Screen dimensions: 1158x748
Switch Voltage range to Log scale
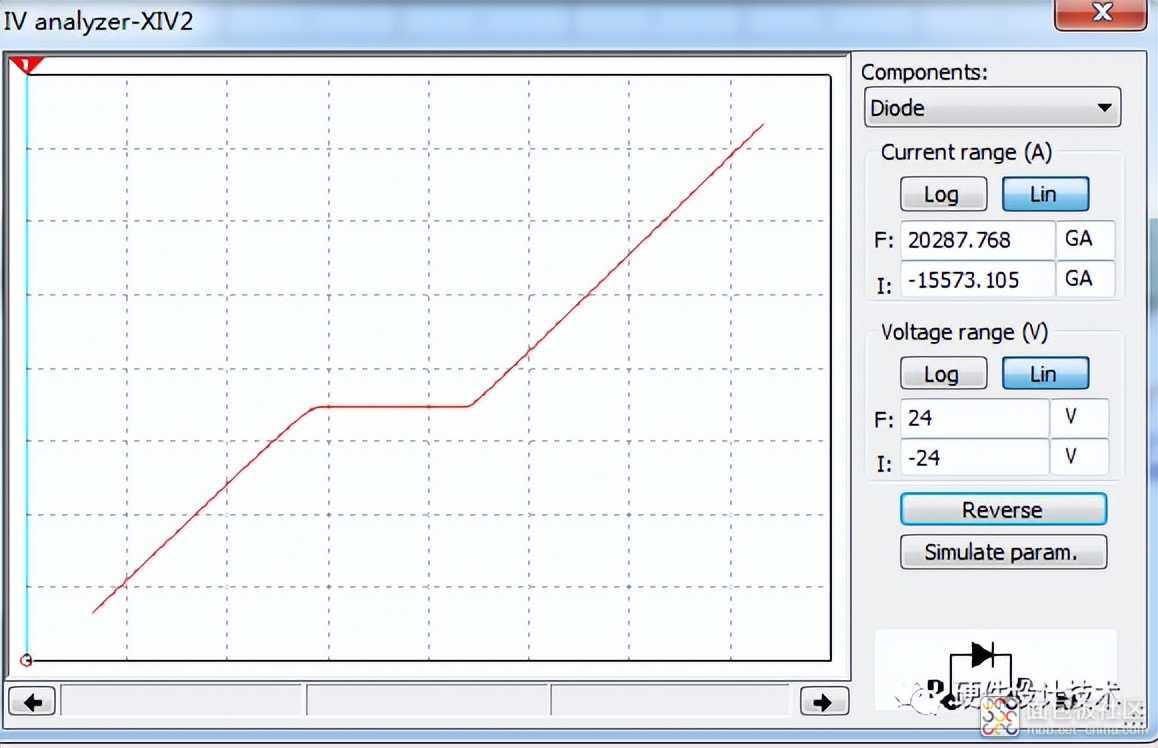(x=942, y=374)
